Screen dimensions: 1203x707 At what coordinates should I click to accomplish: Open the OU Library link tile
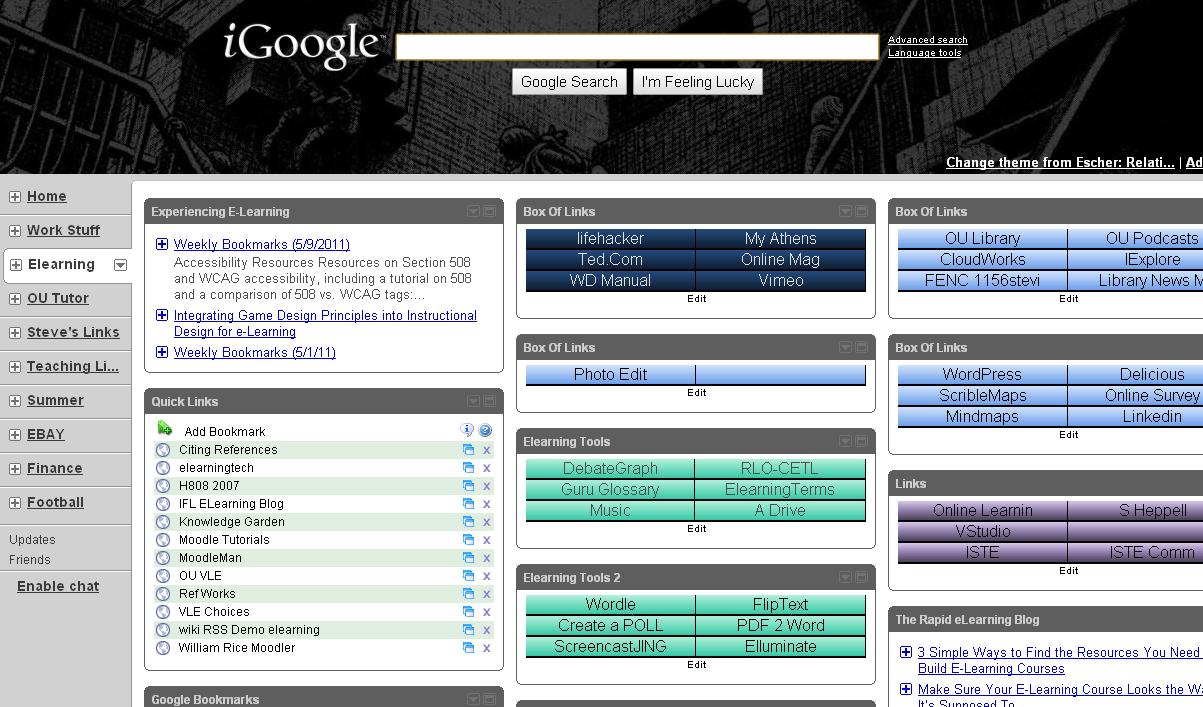pos(982,239)
